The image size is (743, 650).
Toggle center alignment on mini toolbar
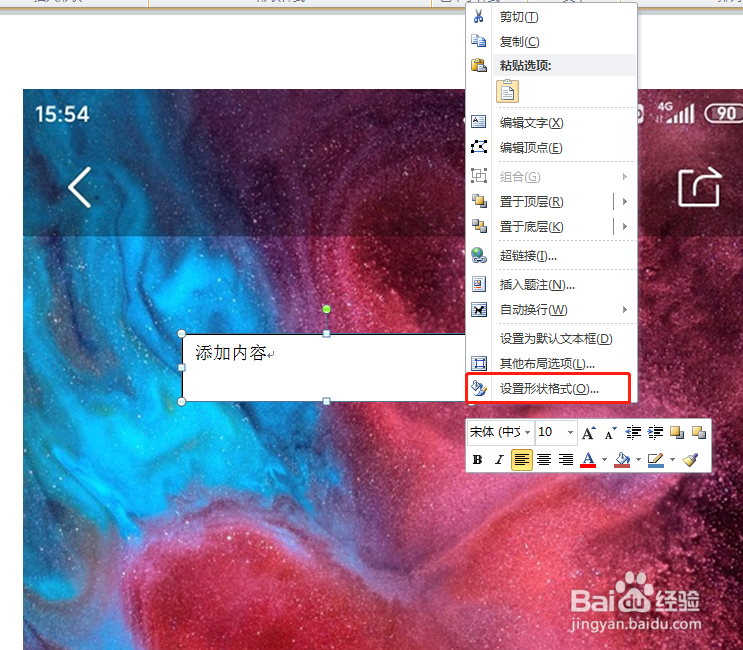coord(544,460)
